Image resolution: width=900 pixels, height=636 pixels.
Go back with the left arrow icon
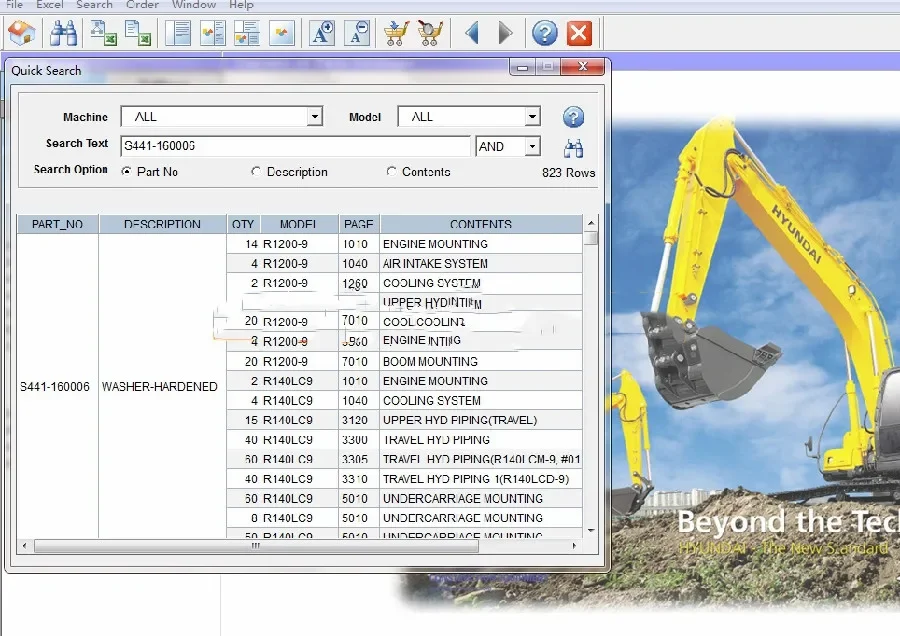pos(472,33)
